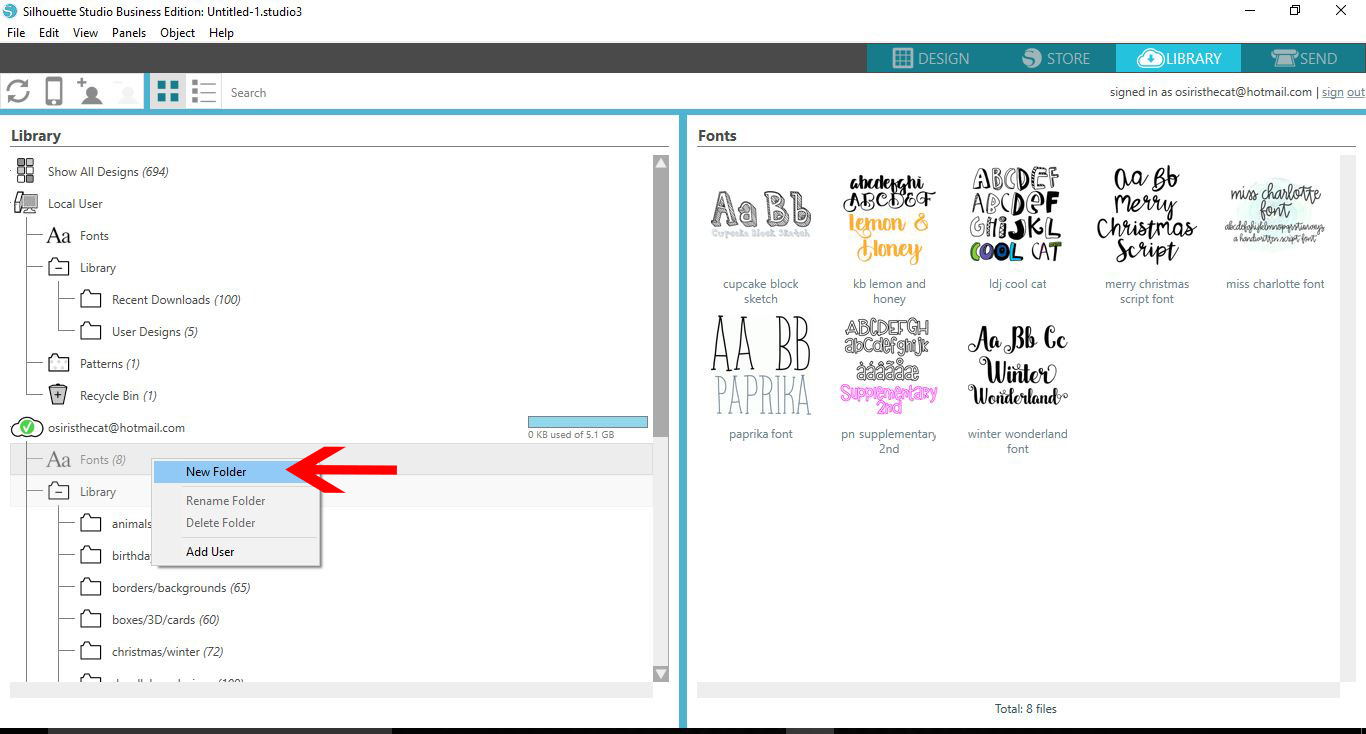This screenshot has height=734, width=1366.
Task: Click the Recycle Bin trash icon
Action: tap(59, 395)
